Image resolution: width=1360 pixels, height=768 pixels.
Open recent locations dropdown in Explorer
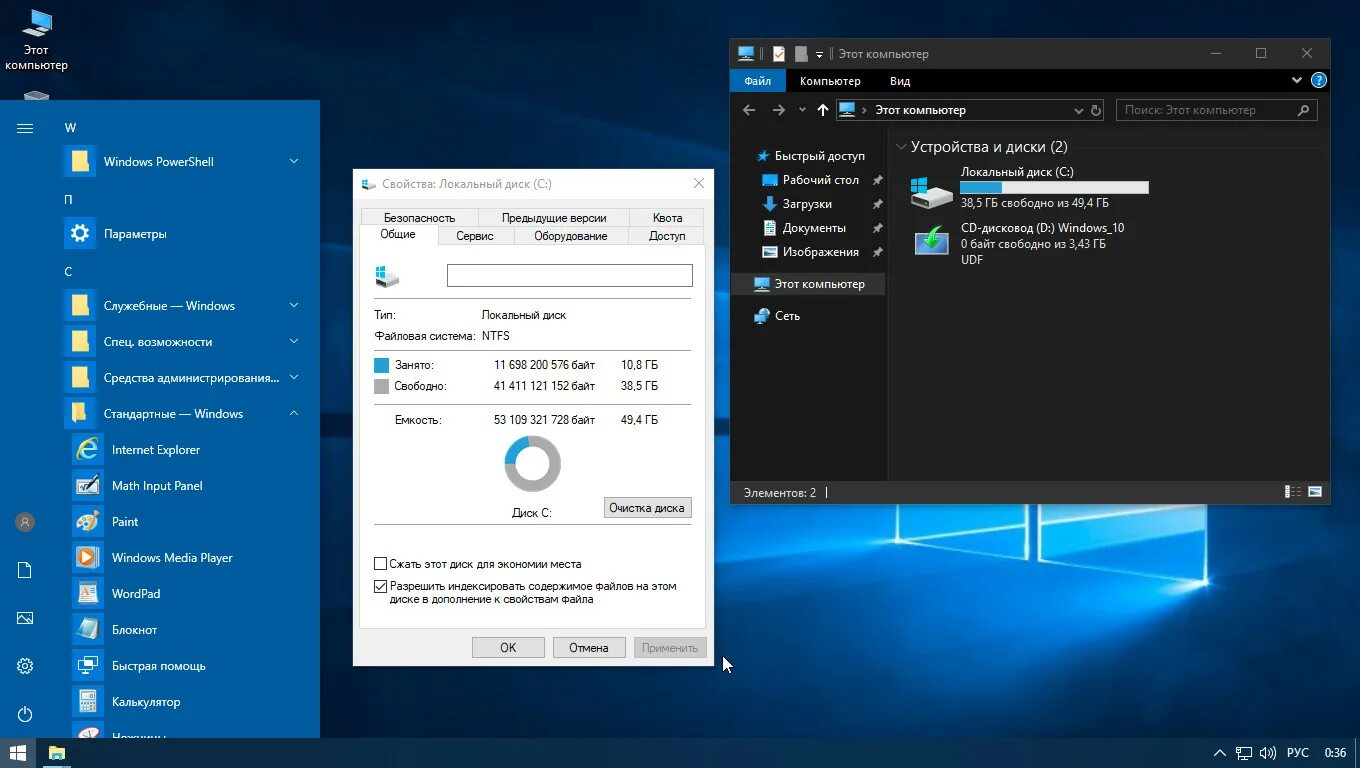(802, 110)
